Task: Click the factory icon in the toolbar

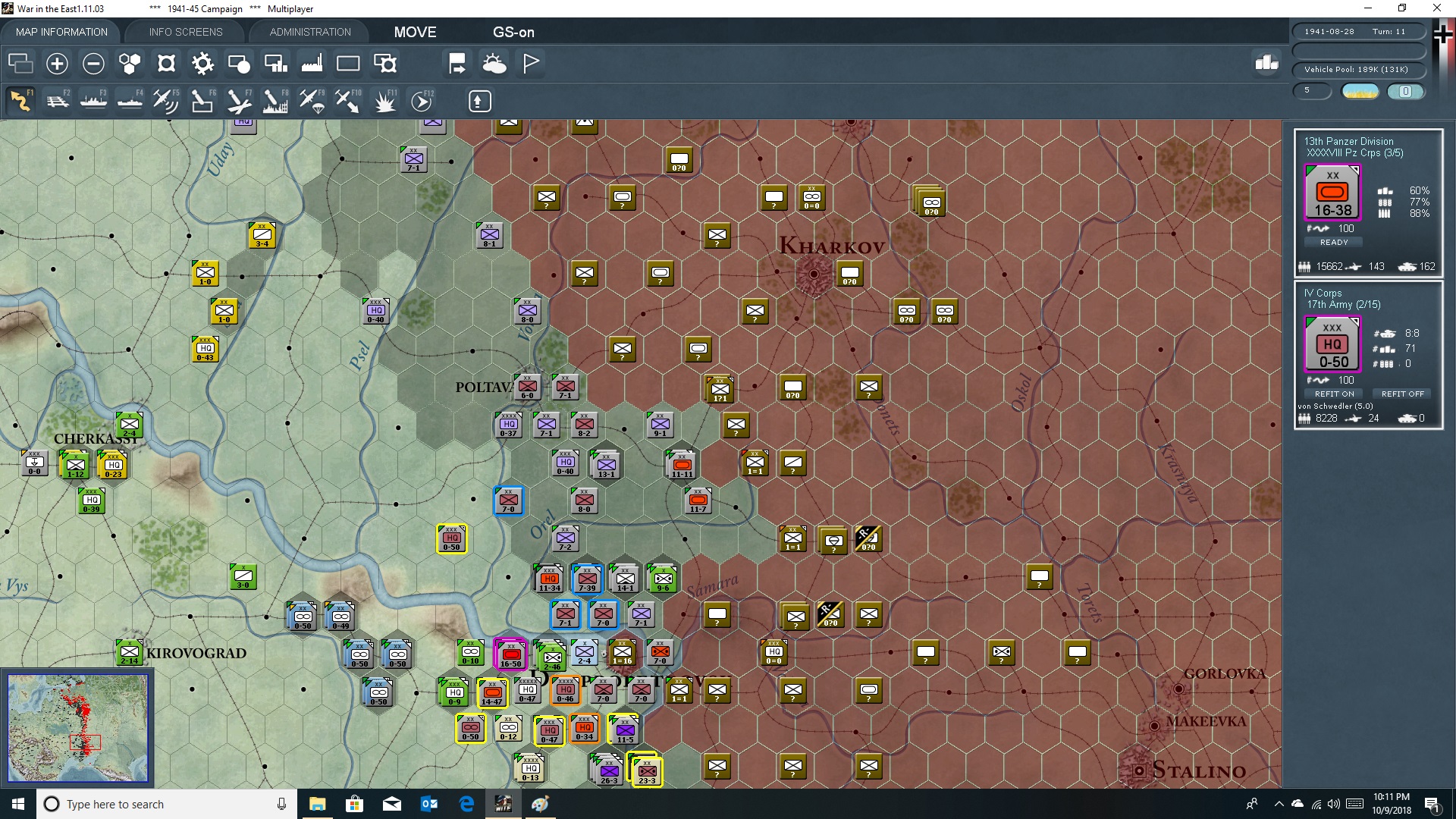Action: tap(312, 64)
